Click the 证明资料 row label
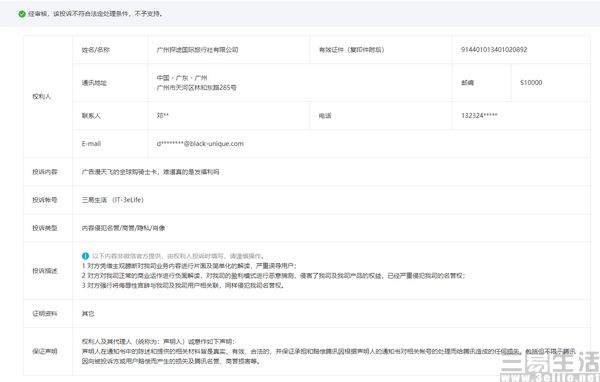Viewport: 600px width, 382px height. coord(45,314)
